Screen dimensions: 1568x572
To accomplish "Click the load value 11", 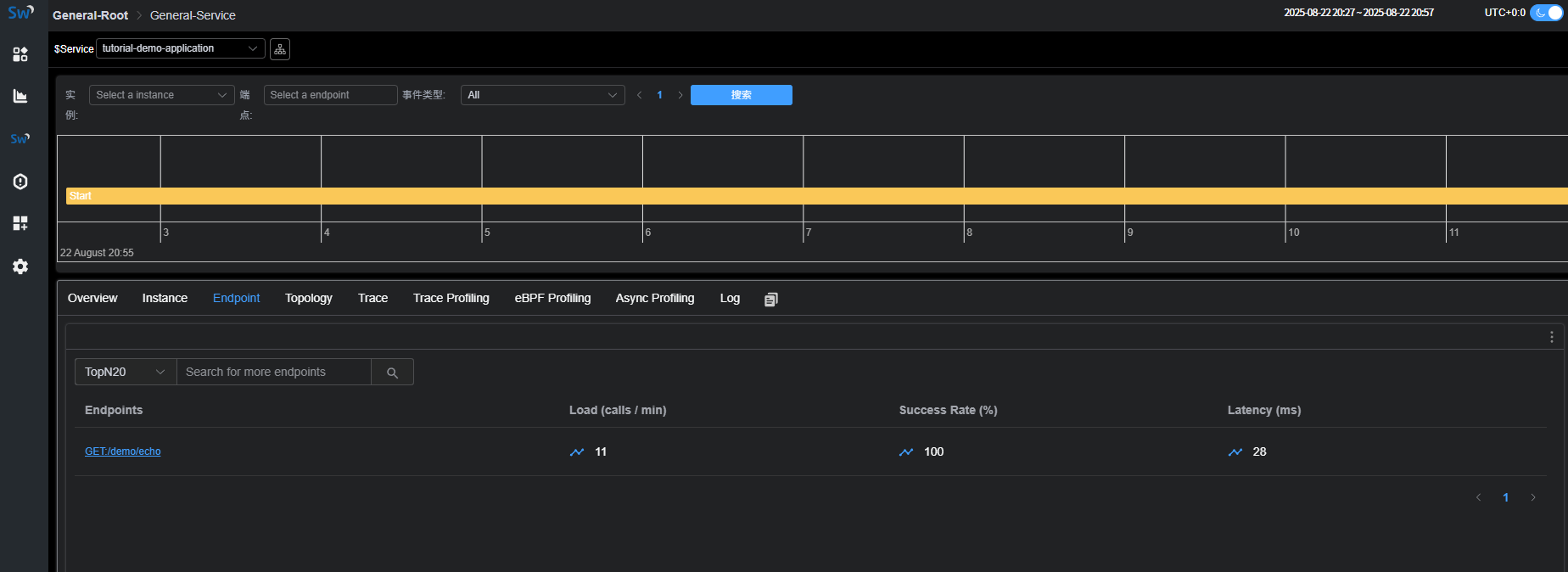I will (601, 451).
